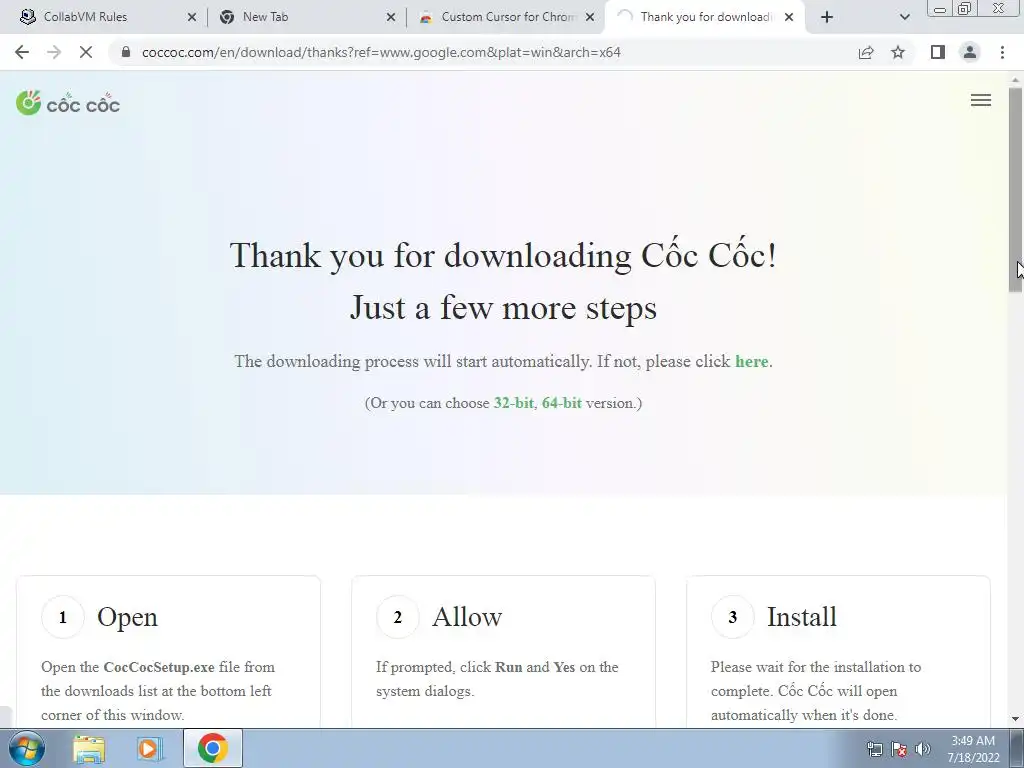Switch to the New Tab tab
Screen dimensions: 1024x768
pyautogui.click(x=307, y=17)
